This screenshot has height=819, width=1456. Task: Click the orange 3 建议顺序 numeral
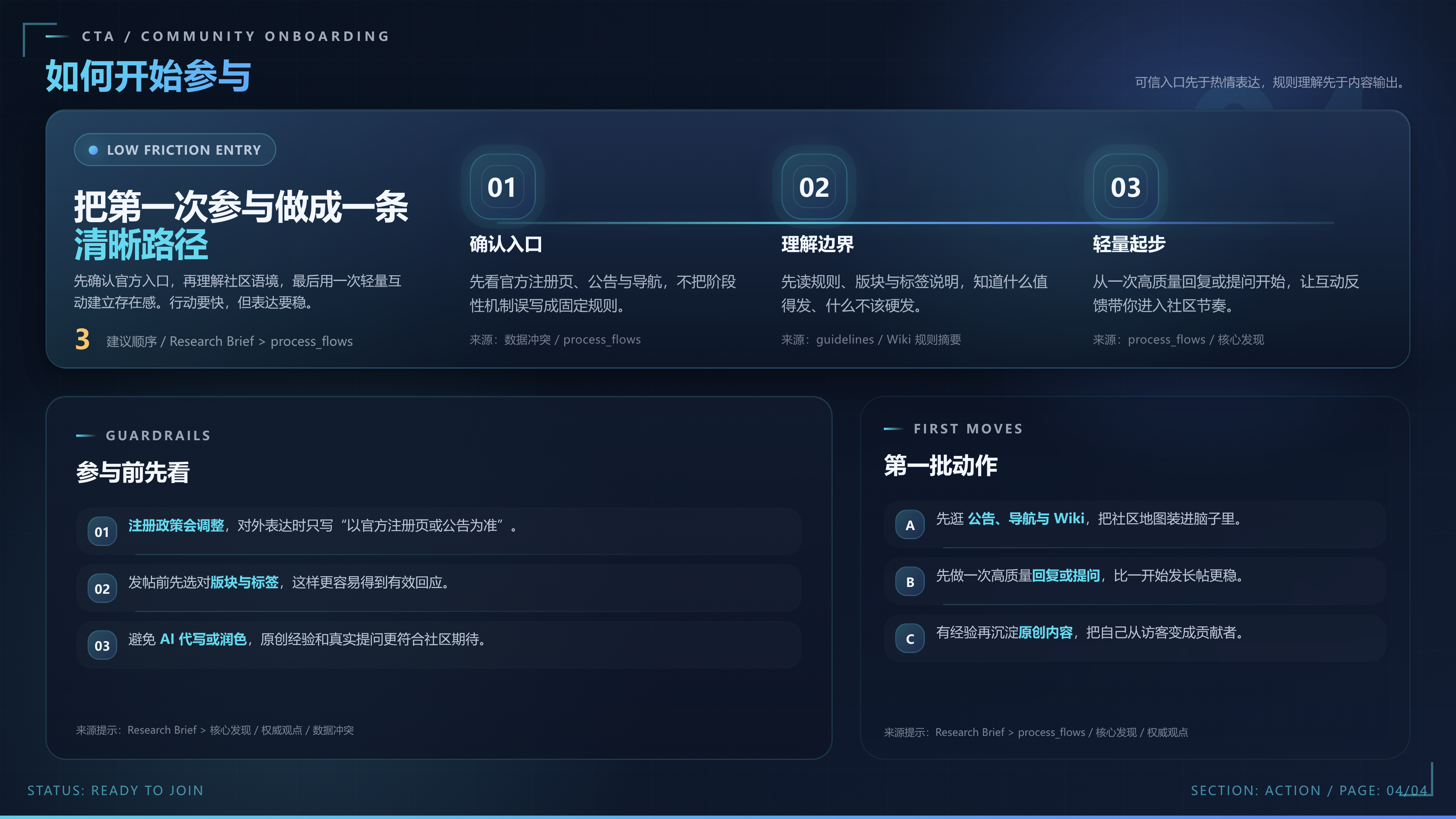pyautogui.click(x=83, y=340)
